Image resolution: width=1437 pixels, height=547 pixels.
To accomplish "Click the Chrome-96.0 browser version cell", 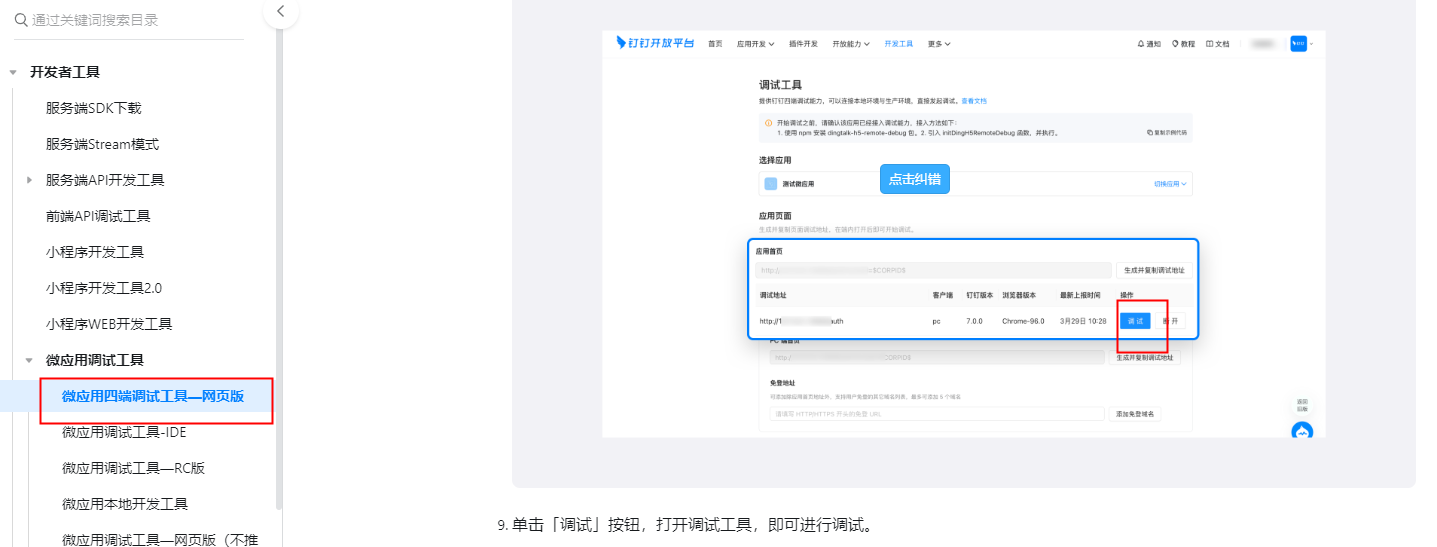I will (x=1023, y=321).
